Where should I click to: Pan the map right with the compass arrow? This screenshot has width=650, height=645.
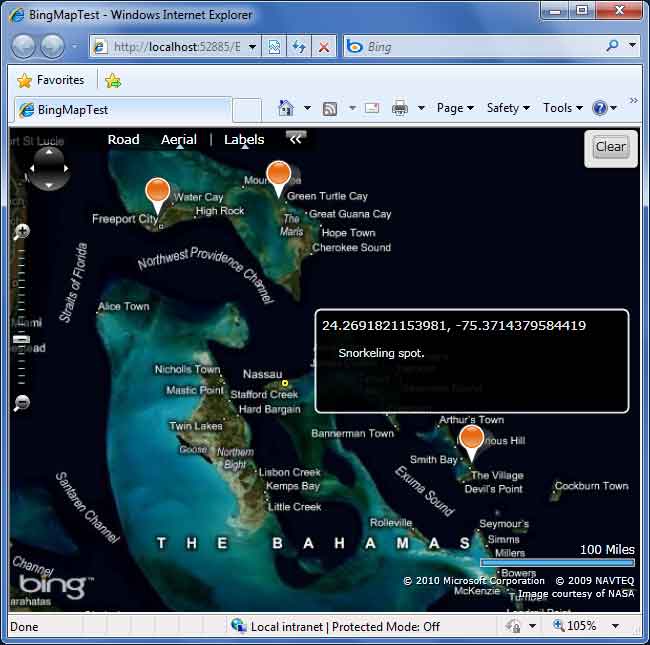pyautogui.click(x=65, y=169)
